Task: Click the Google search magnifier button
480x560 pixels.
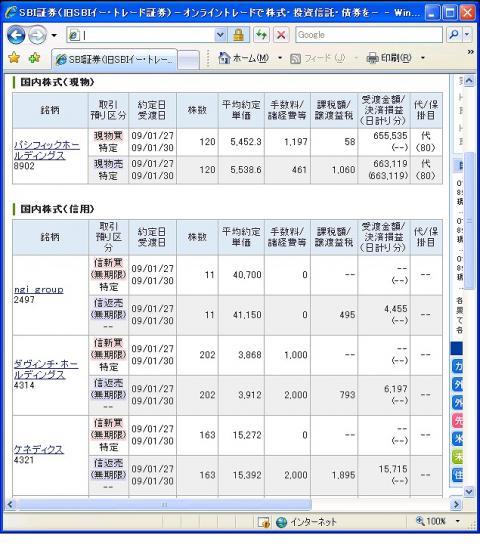Action: [x=454, y=35]
